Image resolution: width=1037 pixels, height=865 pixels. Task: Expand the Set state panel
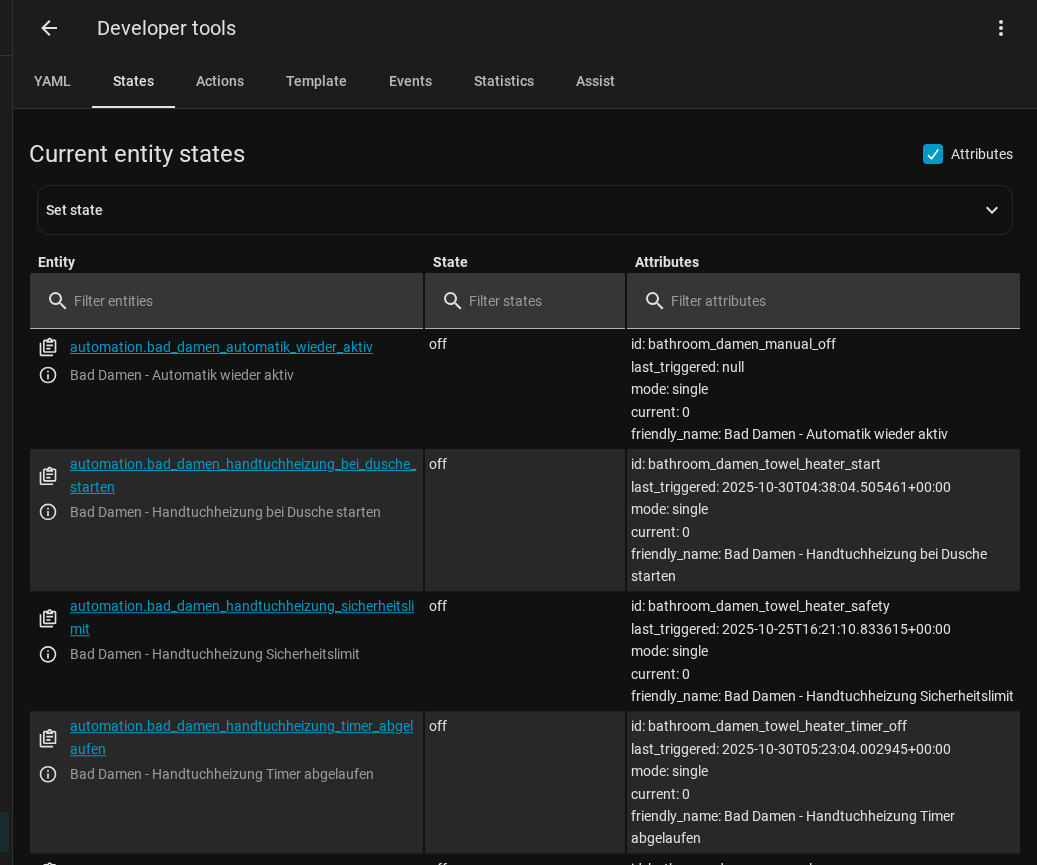[524, 210]
